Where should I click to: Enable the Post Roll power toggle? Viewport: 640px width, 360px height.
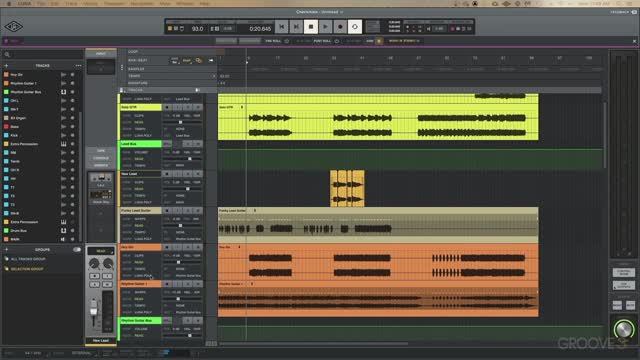337,41
